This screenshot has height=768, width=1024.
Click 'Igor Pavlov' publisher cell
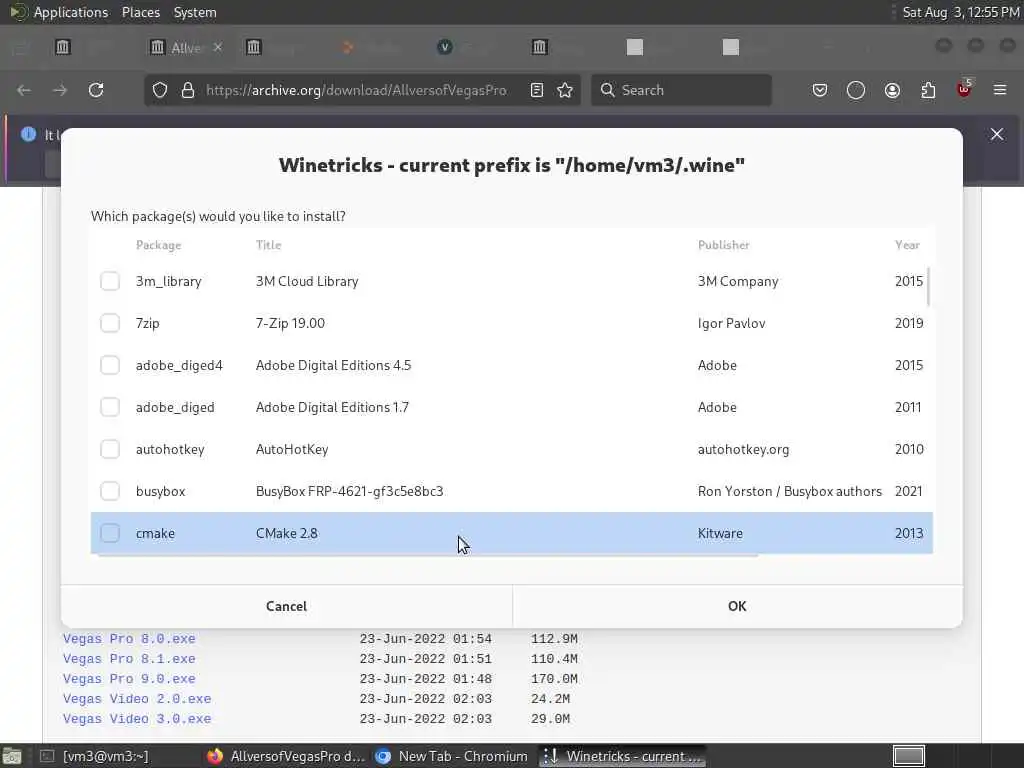click(x=731, y=323)
